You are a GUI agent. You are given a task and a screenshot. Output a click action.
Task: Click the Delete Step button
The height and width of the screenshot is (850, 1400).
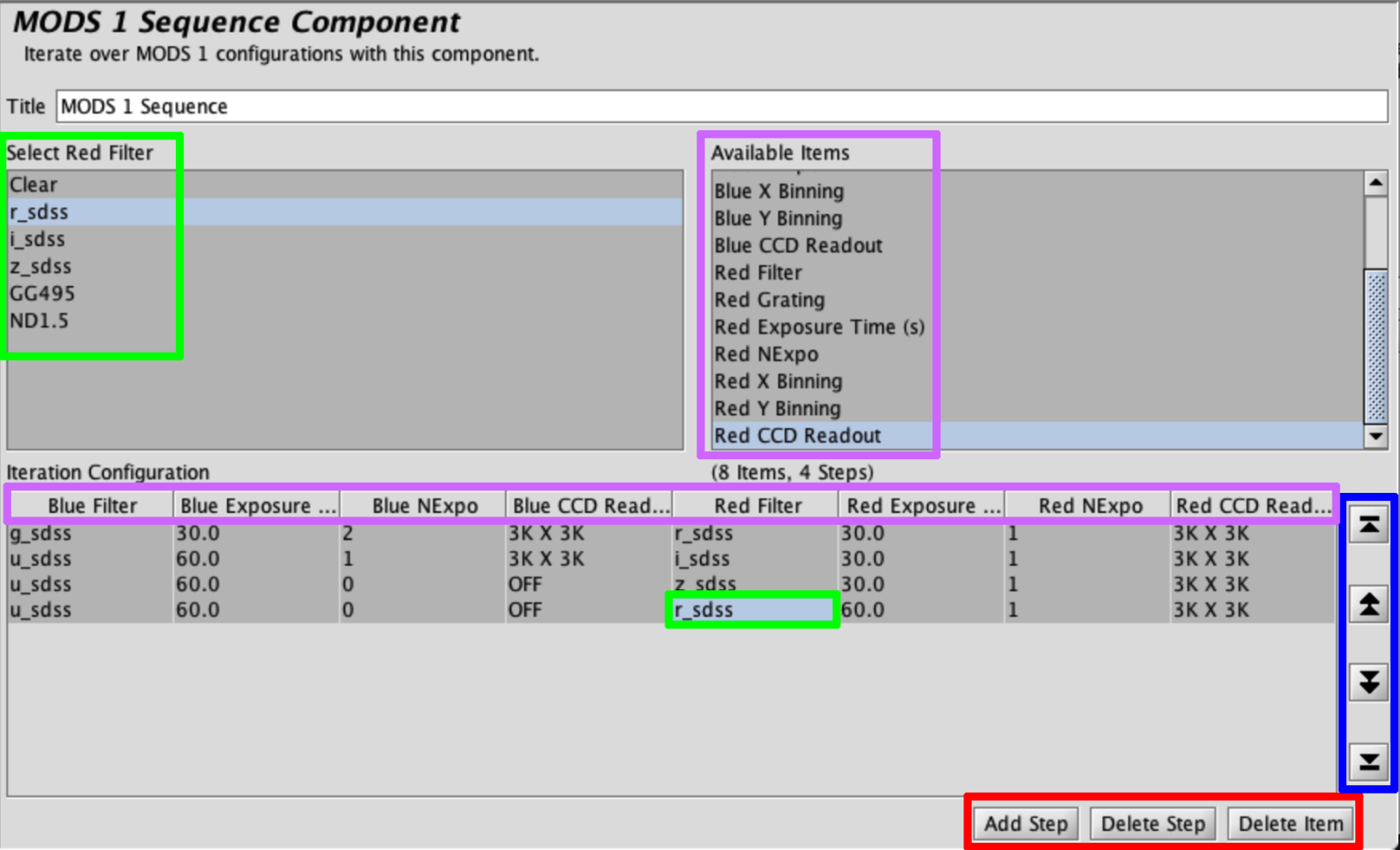click(x=1153, y=824)
